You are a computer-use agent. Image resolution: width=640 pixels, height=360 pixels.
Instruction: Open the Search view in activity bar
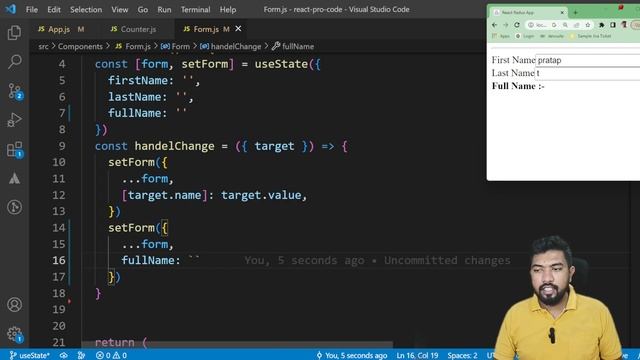(14, 62)
